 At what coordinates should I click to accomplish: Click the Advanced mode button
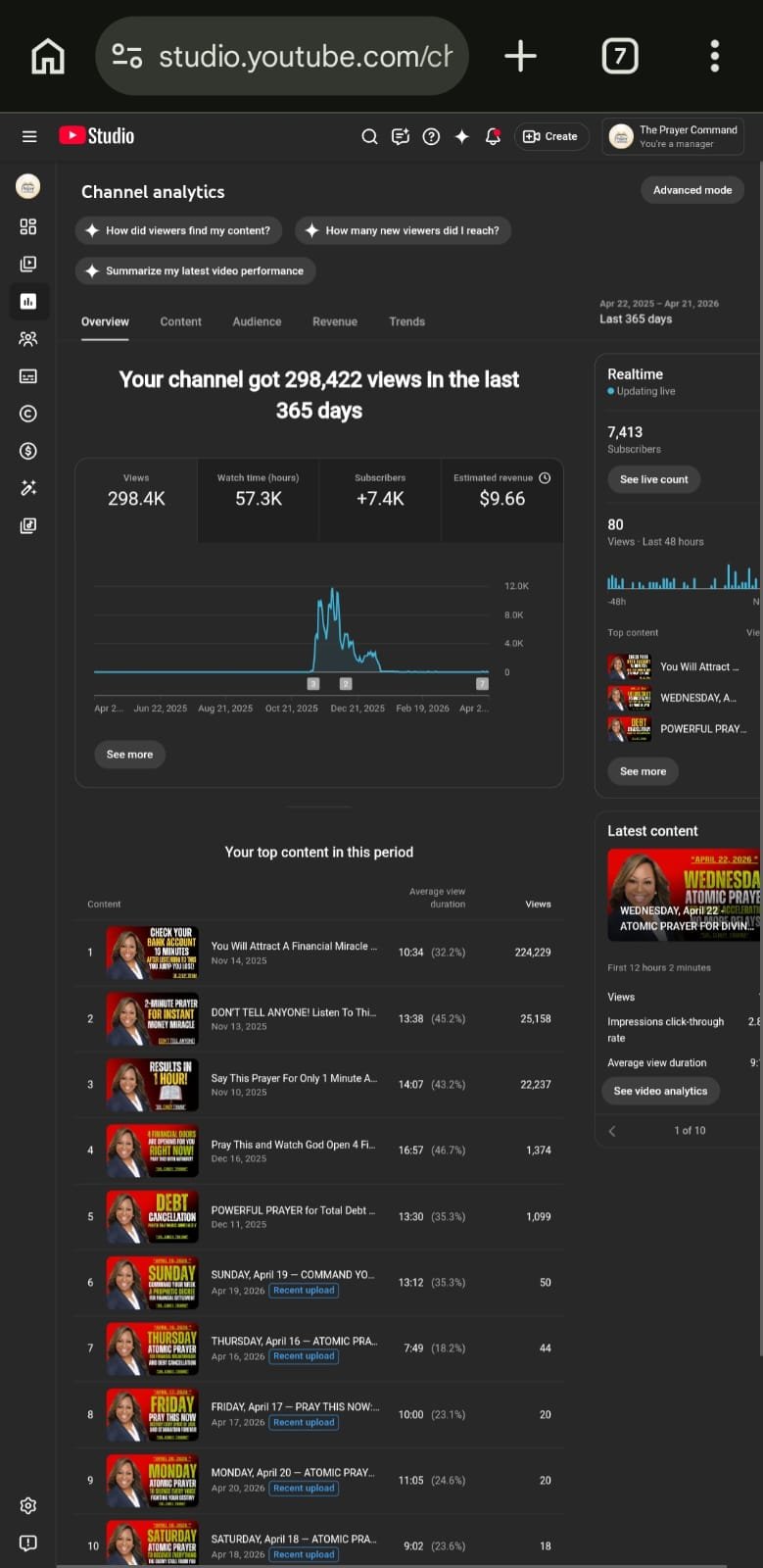click(691, 190)
